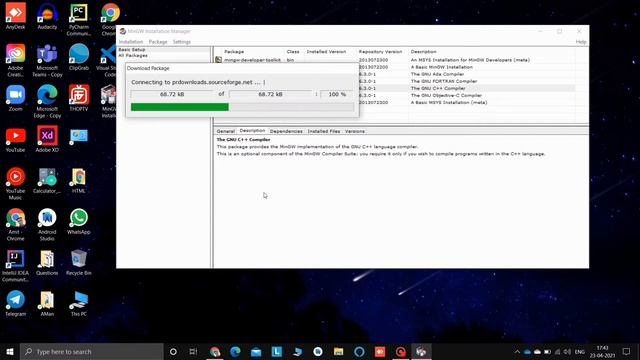
Task: Open the AMan folder on desktop
Action: click(47, 303)
